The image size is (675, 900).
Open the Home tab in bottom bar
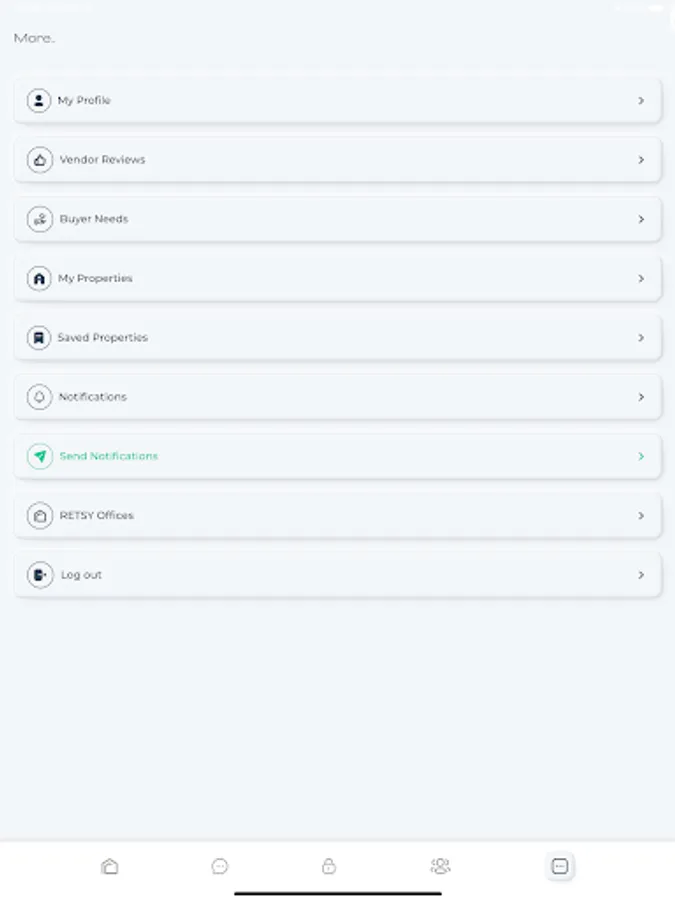110,867
